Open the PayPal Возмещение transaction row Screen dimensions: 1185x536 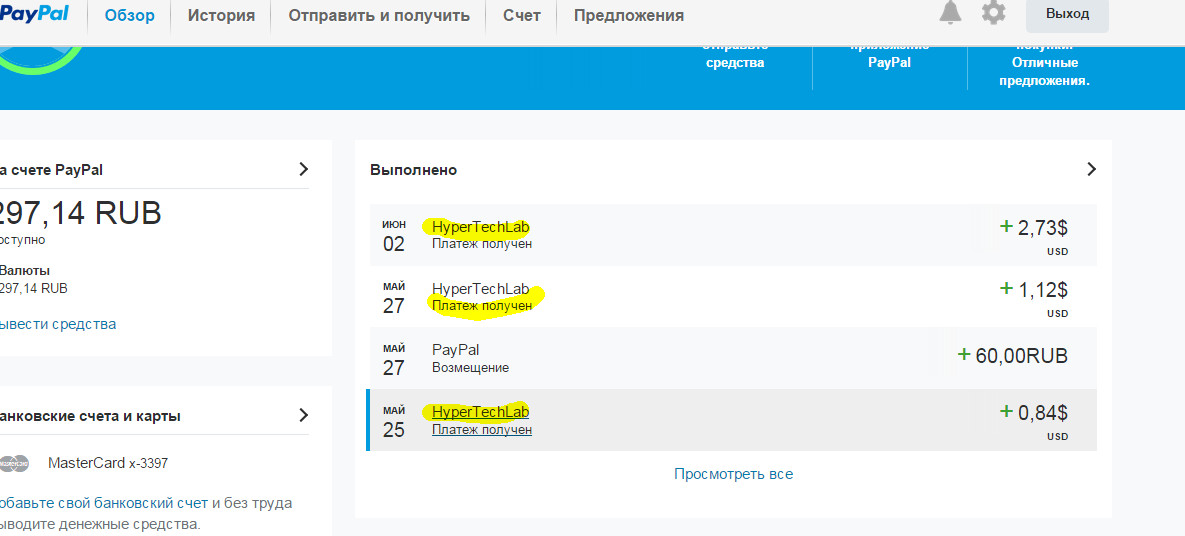coord(733,359)
